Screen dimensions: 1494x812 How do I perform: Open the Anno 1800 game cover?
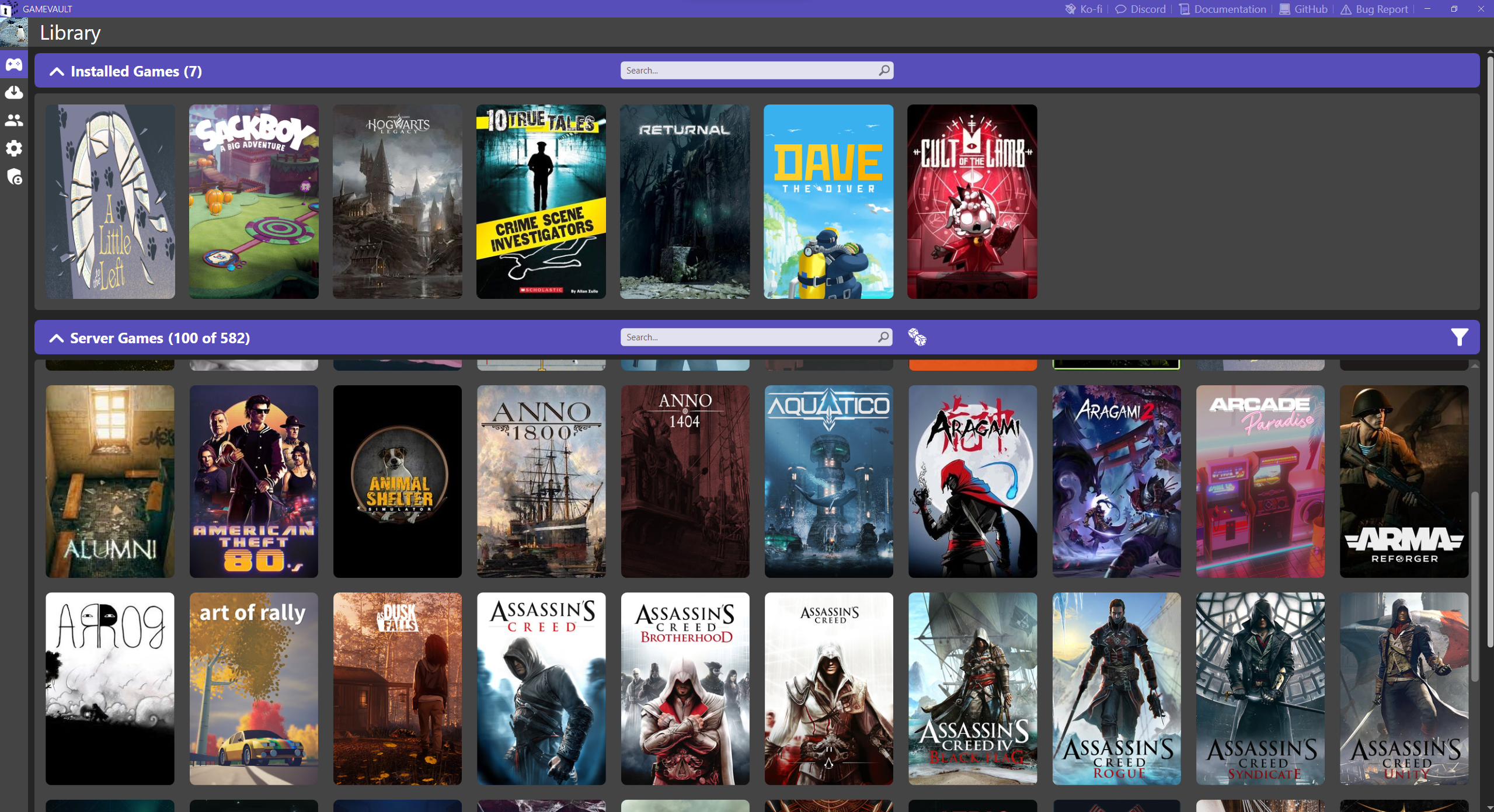tap(541, 481)
